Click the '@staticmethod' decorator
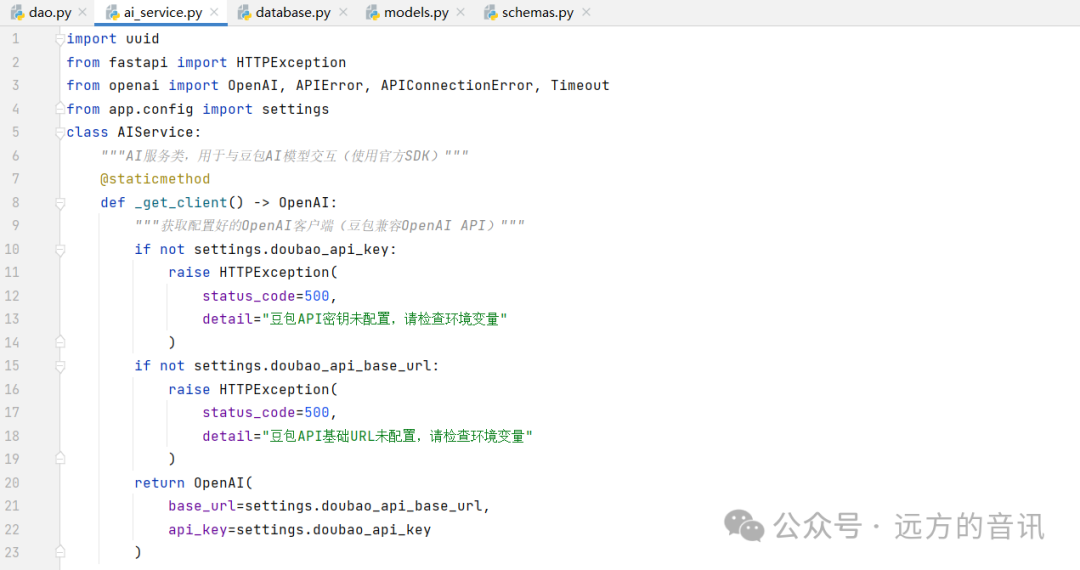Screen dimensions: 1080x570 pos(155,179)
